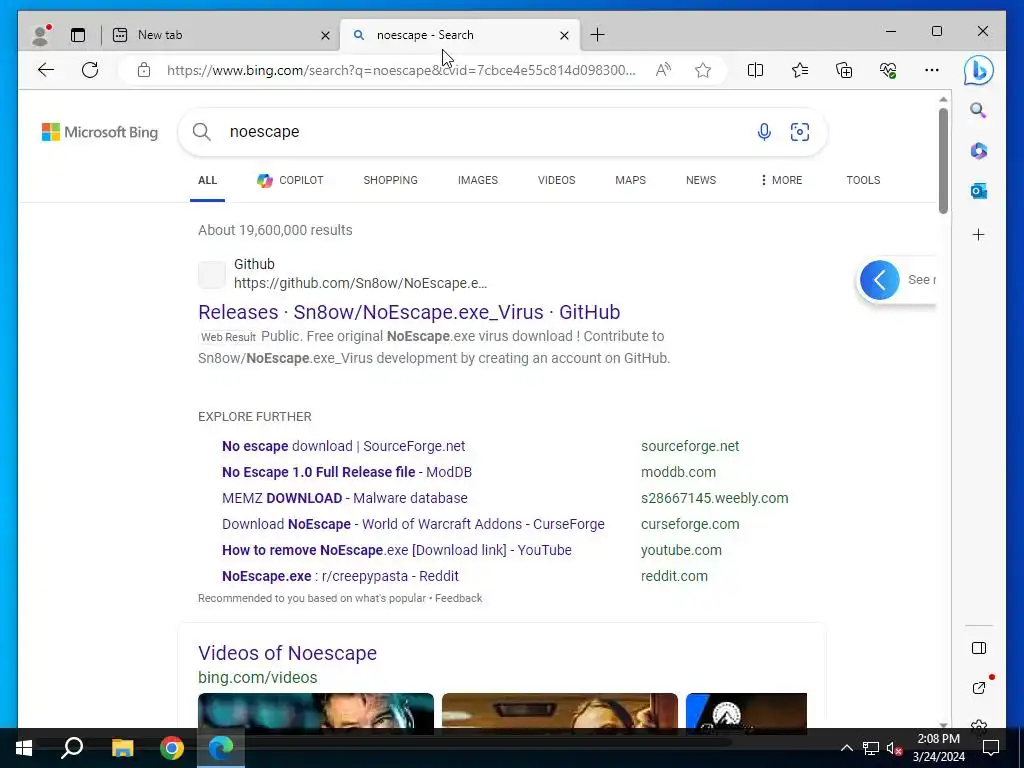Open the IMAGES results tab
This screenshot has width=1024, height=768.
click(x=477, y=180)
